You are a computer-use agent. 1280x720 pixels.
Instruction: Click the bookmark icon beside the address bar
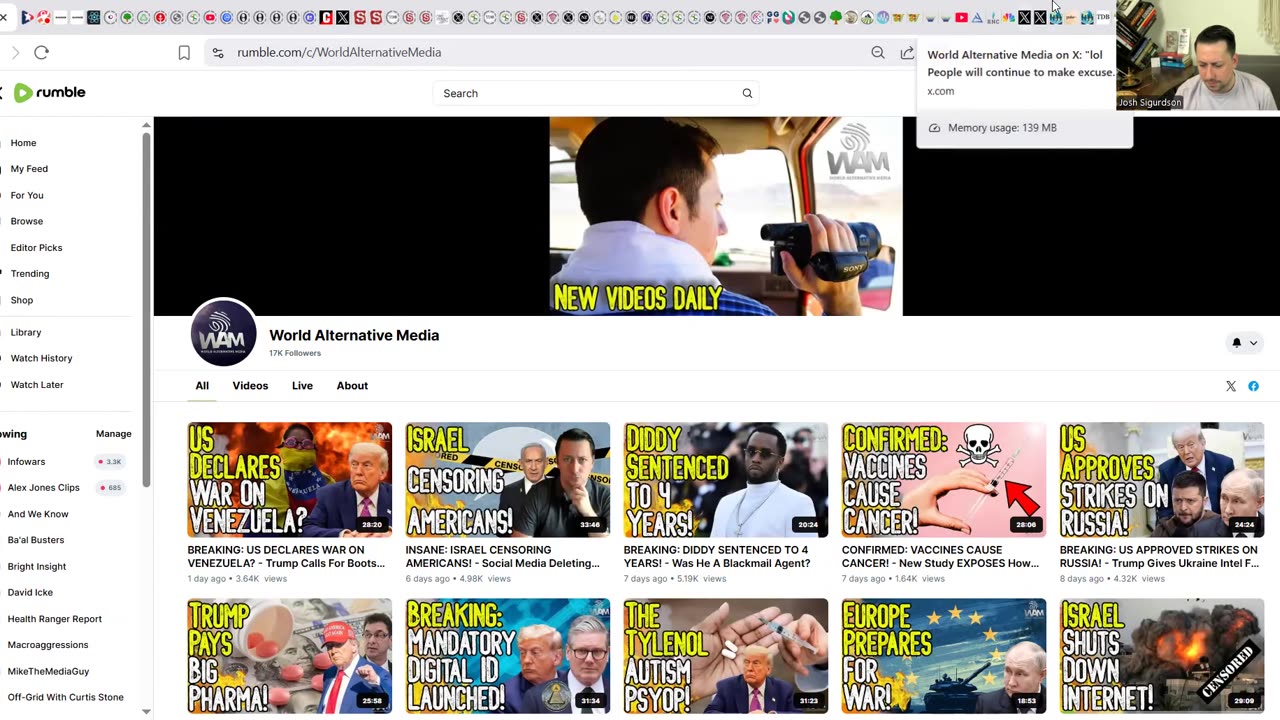[184, 53]
